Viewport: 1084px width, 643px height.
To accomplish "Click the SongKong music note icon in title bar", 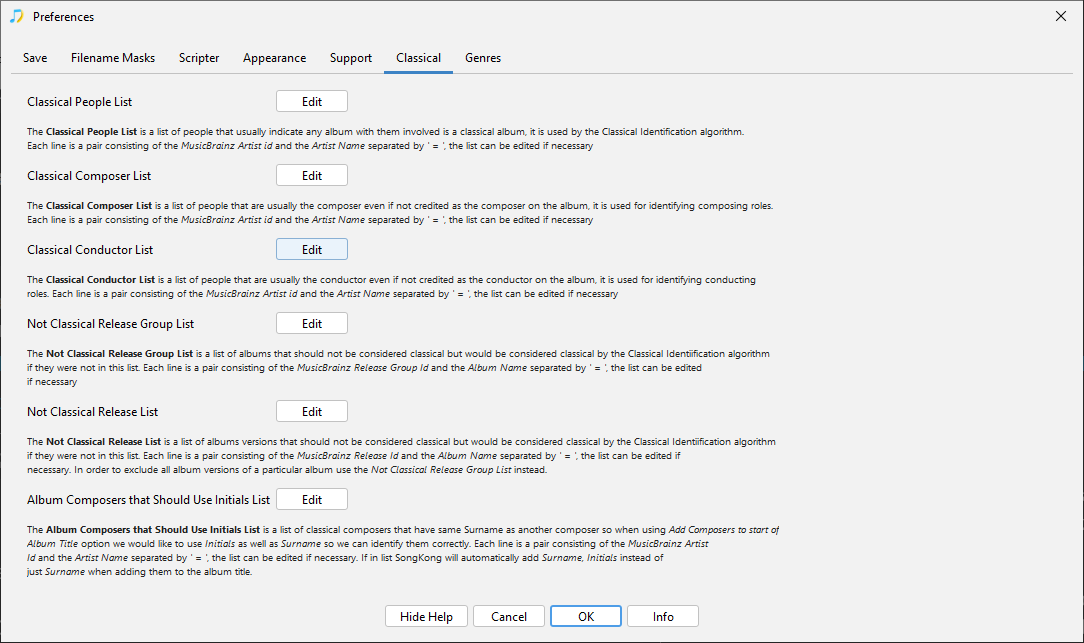I will (x=16, y=17).
